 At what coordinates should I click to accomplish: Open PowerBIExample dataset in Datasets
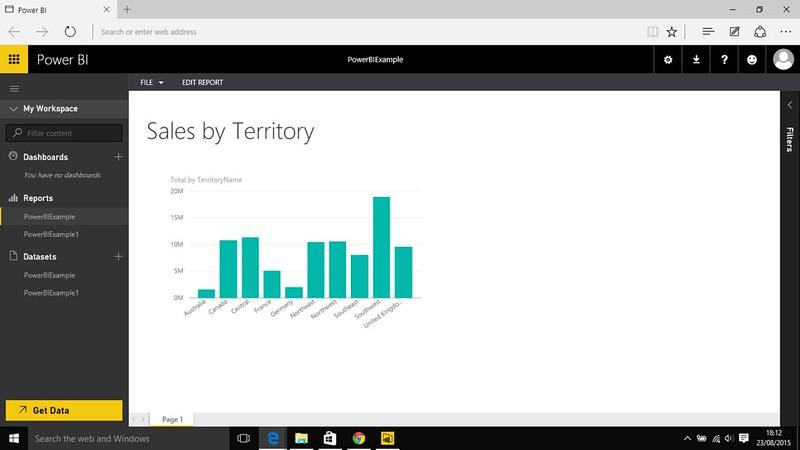[x=49, y=275]
